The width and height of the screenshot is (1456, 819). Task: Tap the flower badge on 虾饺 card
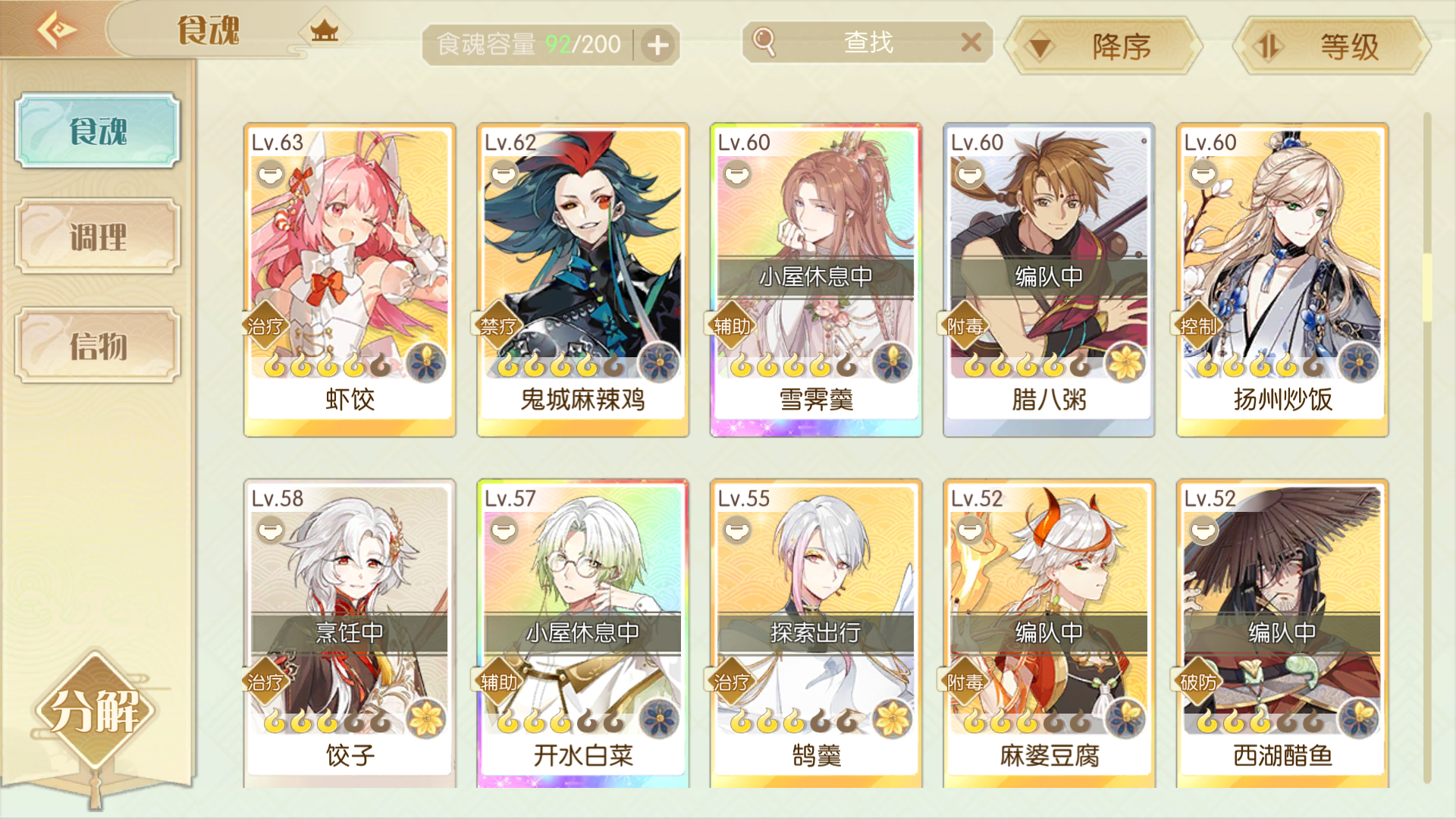(426, 362)
